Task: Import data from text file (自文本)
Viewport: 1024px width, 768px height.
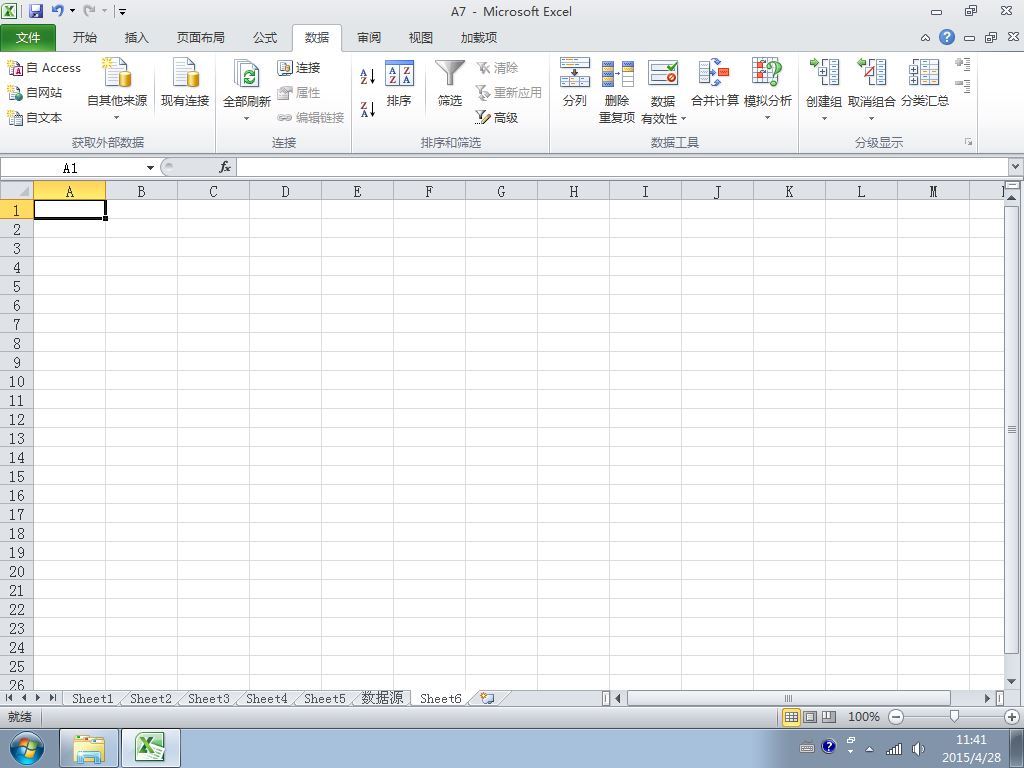Action: tap(35, 118)
